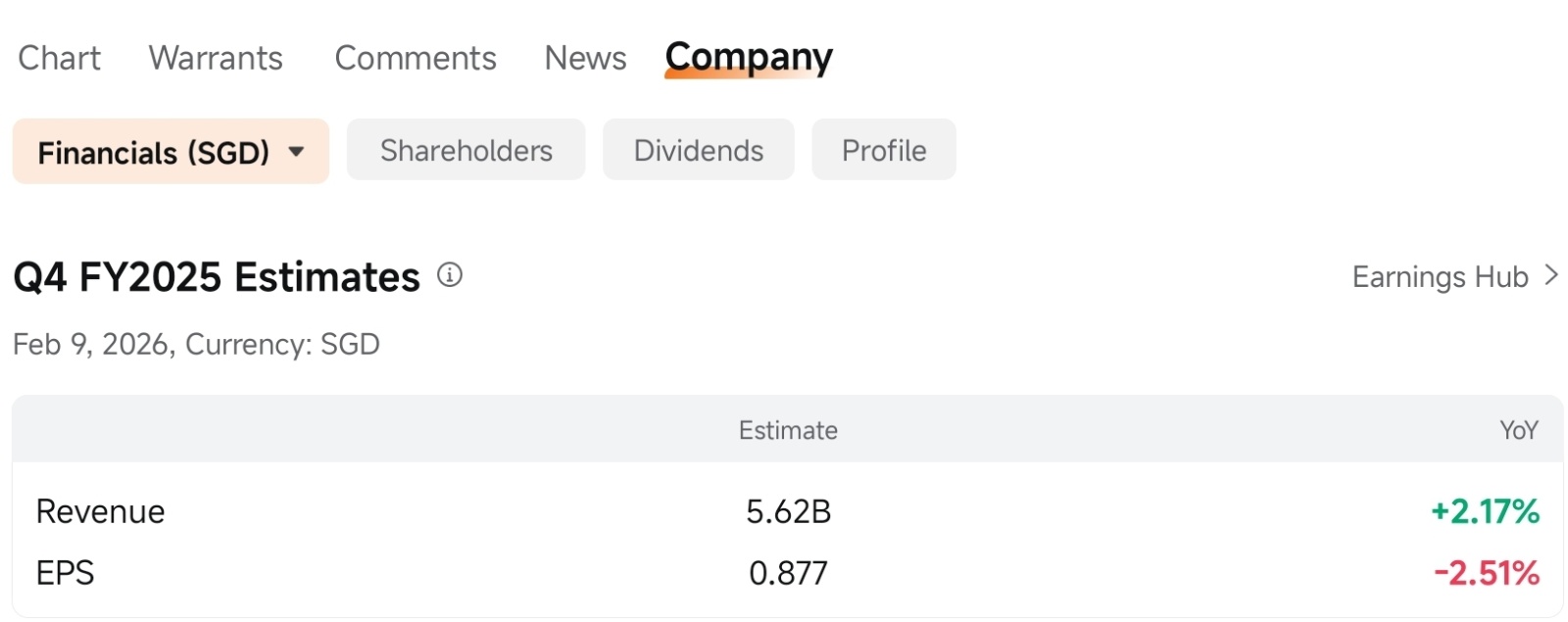Select the Company tab
This screenshot has height=622, width=1568.
point(749,58)
